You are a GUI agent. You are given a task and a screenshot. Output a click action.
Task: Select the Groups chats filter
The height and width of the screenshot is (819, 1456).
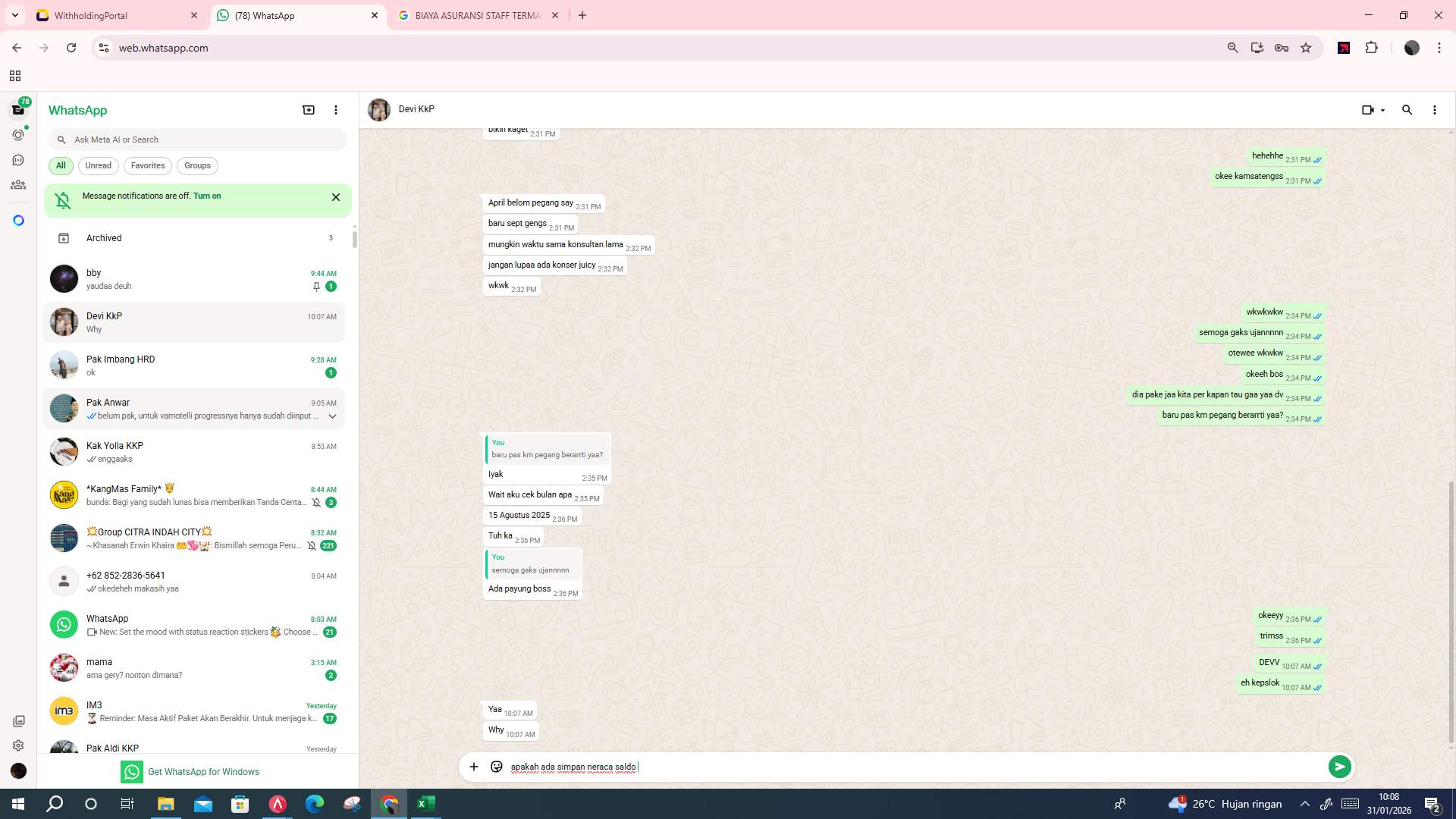tap(197, 165)
